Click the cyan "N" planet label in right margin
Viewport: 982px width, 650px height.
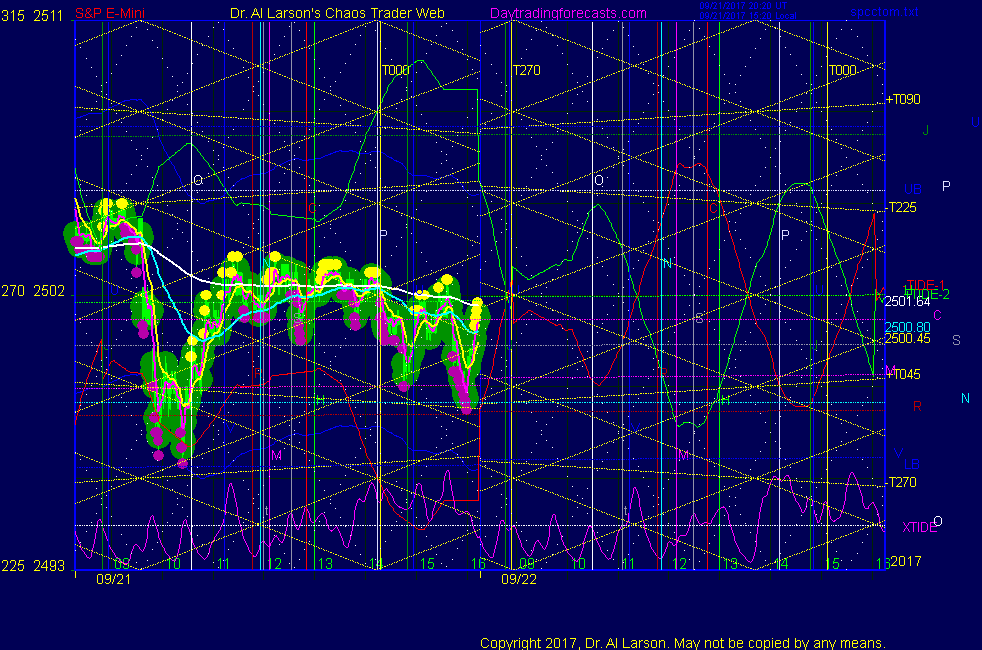tap(965, 398)
